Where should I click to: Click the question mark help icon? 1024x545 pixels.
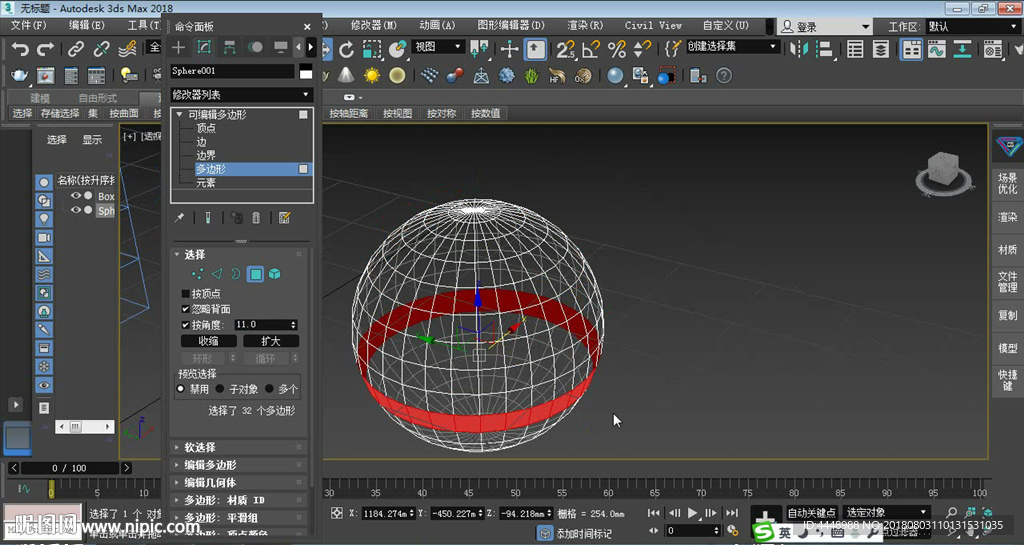(x=724, y=76)
